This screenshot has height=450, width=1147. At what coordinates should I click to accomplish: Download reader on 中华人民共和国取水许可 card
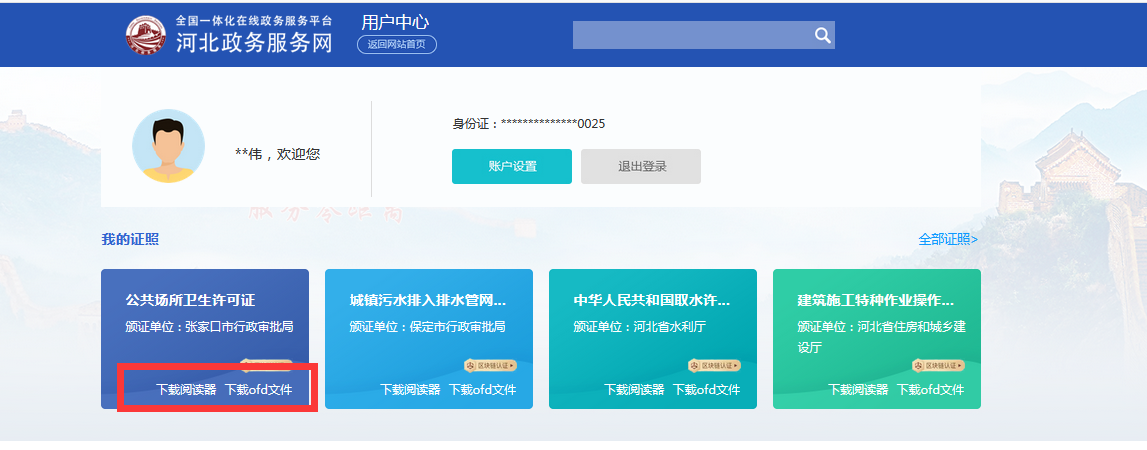(x=634, y=389)
